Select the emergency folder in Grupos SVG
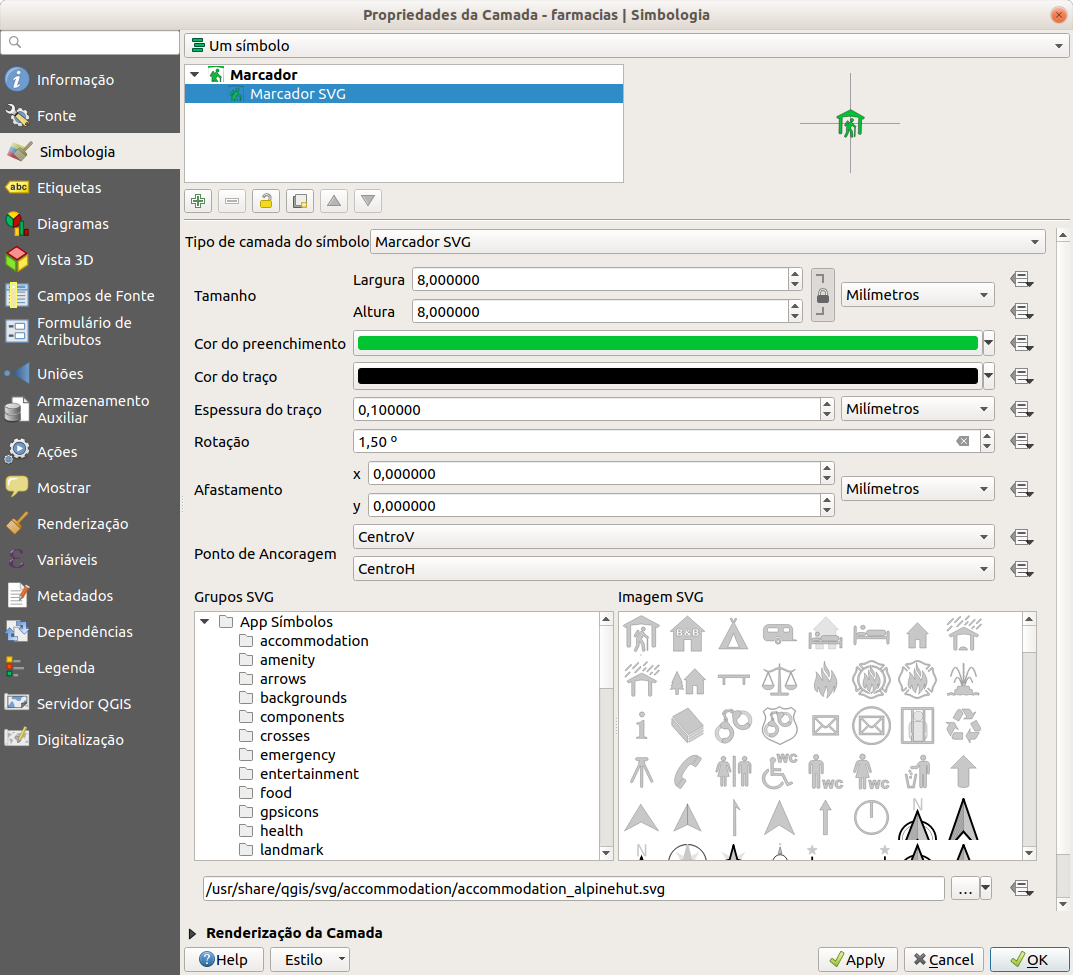Viewport: 1073px width, 975px height. tap(297, 755)
